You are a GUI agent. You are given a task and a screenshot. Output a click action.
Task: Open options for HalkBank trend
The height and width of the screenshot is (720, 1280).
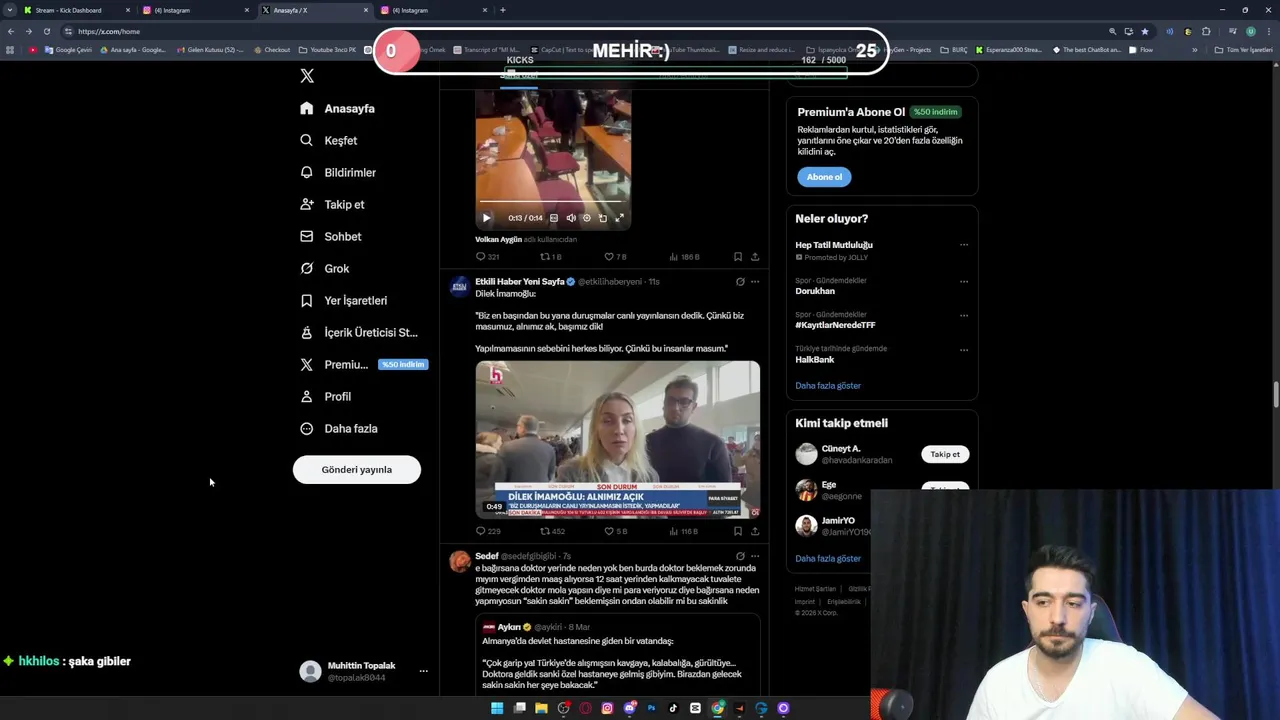coord(964,350)
